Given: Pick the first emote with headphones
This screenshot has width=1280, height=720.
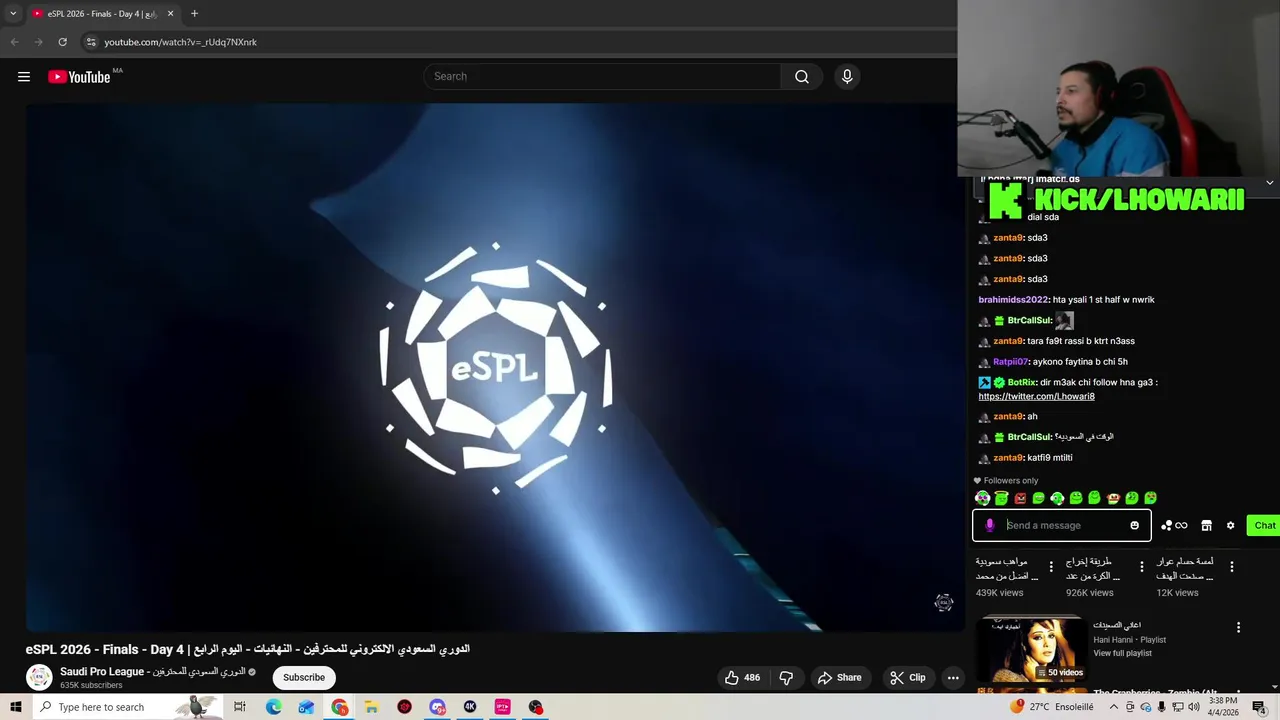Looking at the screenshot, I should tap(983, 498).
